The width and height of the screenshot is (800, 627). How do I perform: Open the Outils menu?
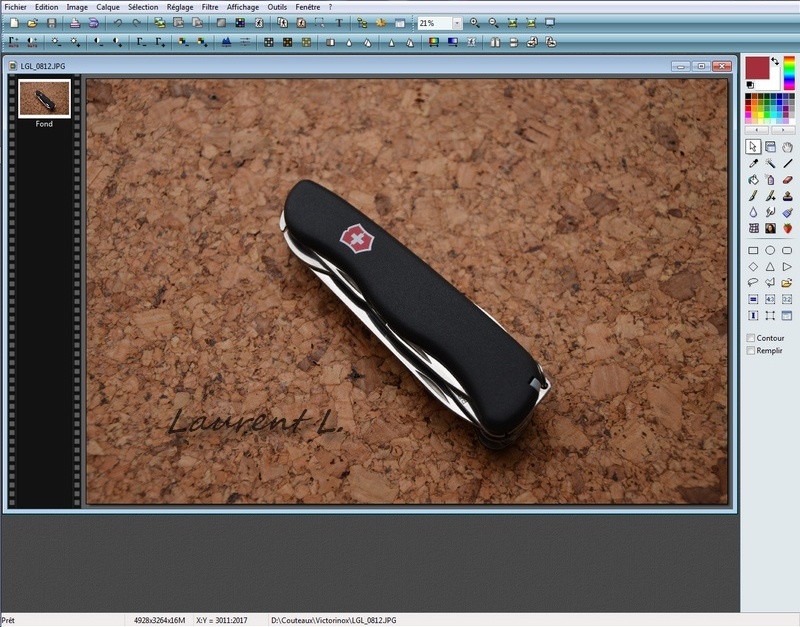click(x=277, y=7)
